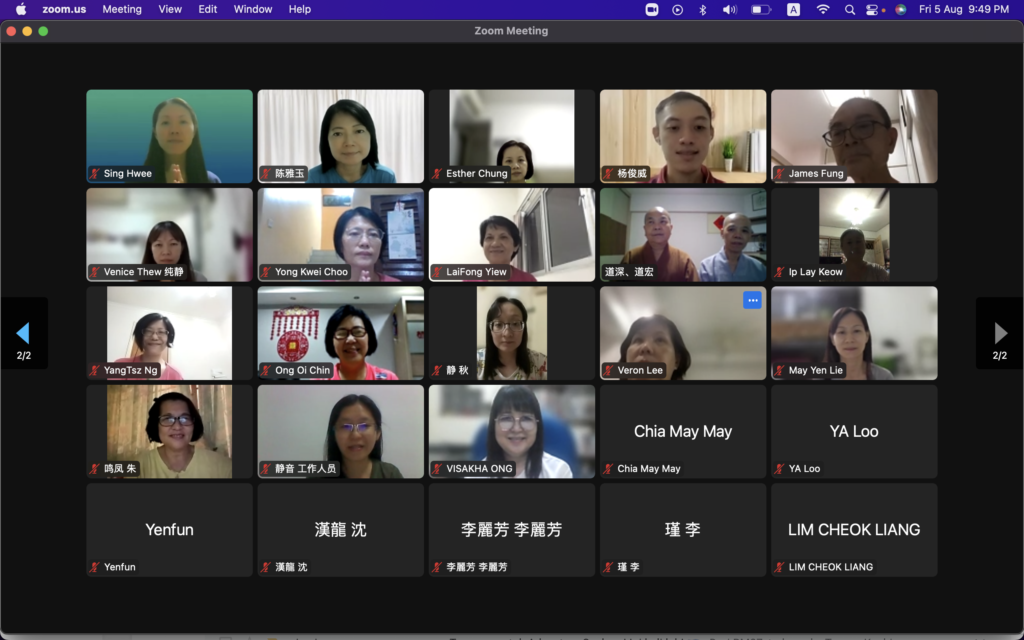
Task: Open the View menu
Action: [x=170, y=9]
